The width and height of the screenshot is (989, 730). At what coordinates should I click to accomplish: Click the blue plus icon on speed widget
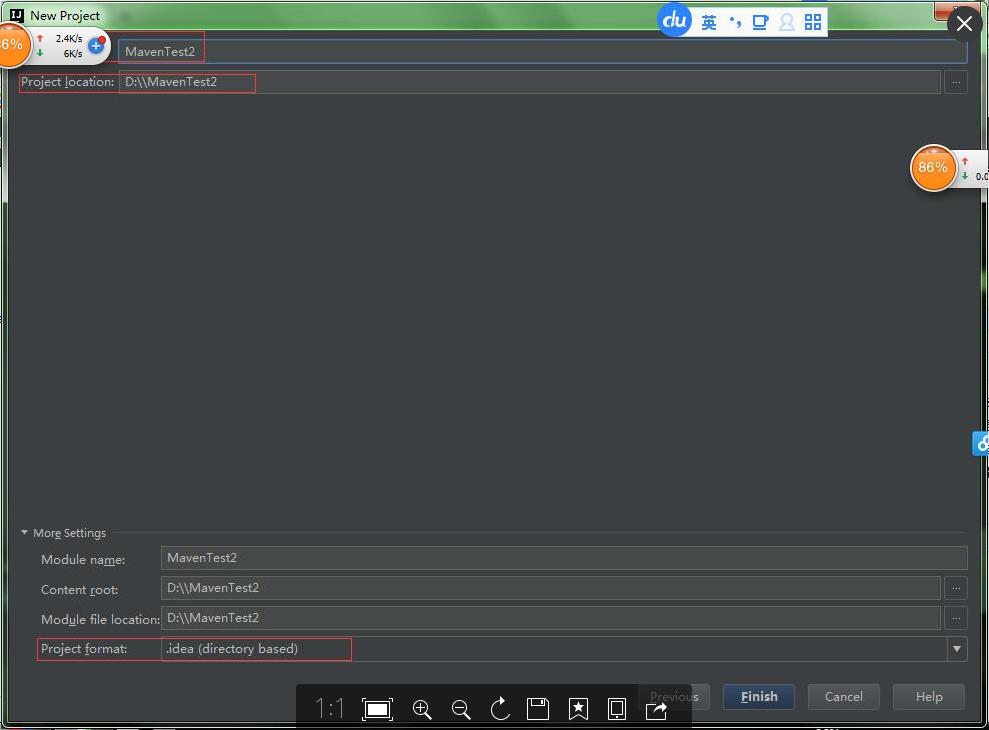click(97, 45)
